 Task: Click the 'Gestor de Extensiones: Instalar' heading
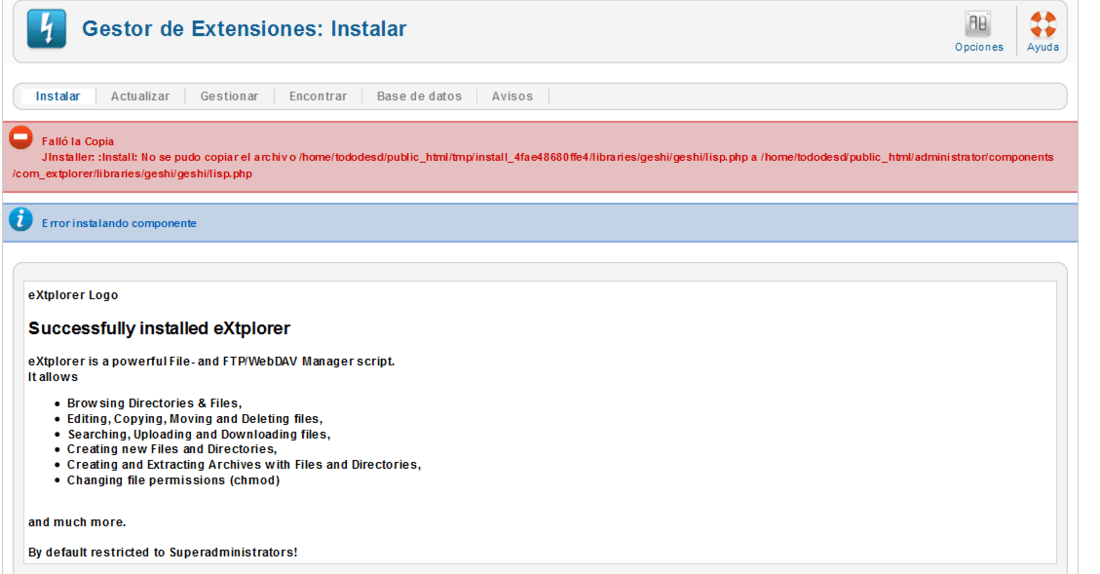(244, 29)
